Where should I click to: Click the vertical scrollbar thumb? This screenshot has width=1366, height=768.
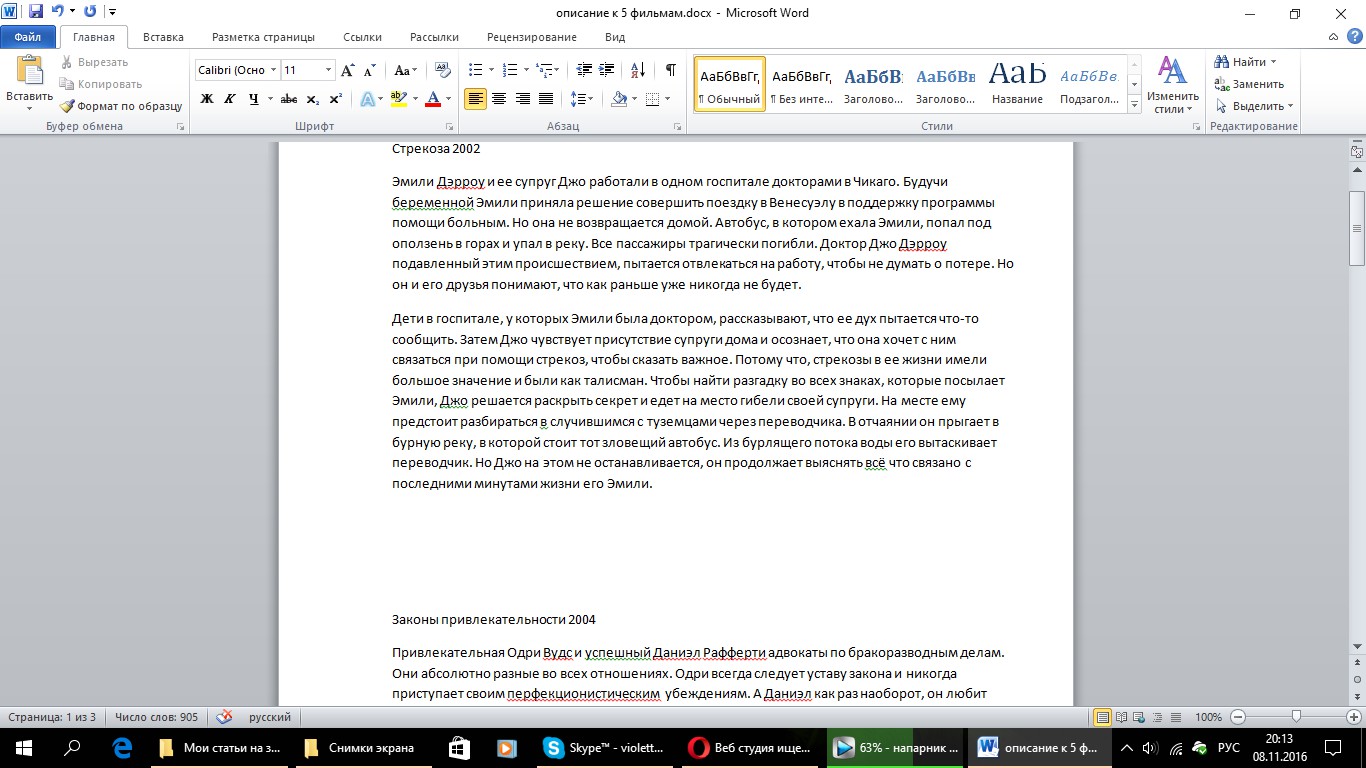(1357, 228)
